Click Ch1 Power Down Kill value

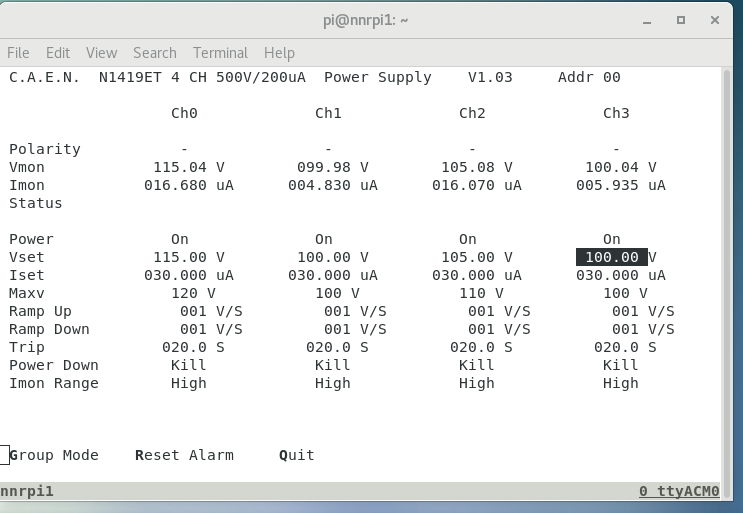(333, 365)
